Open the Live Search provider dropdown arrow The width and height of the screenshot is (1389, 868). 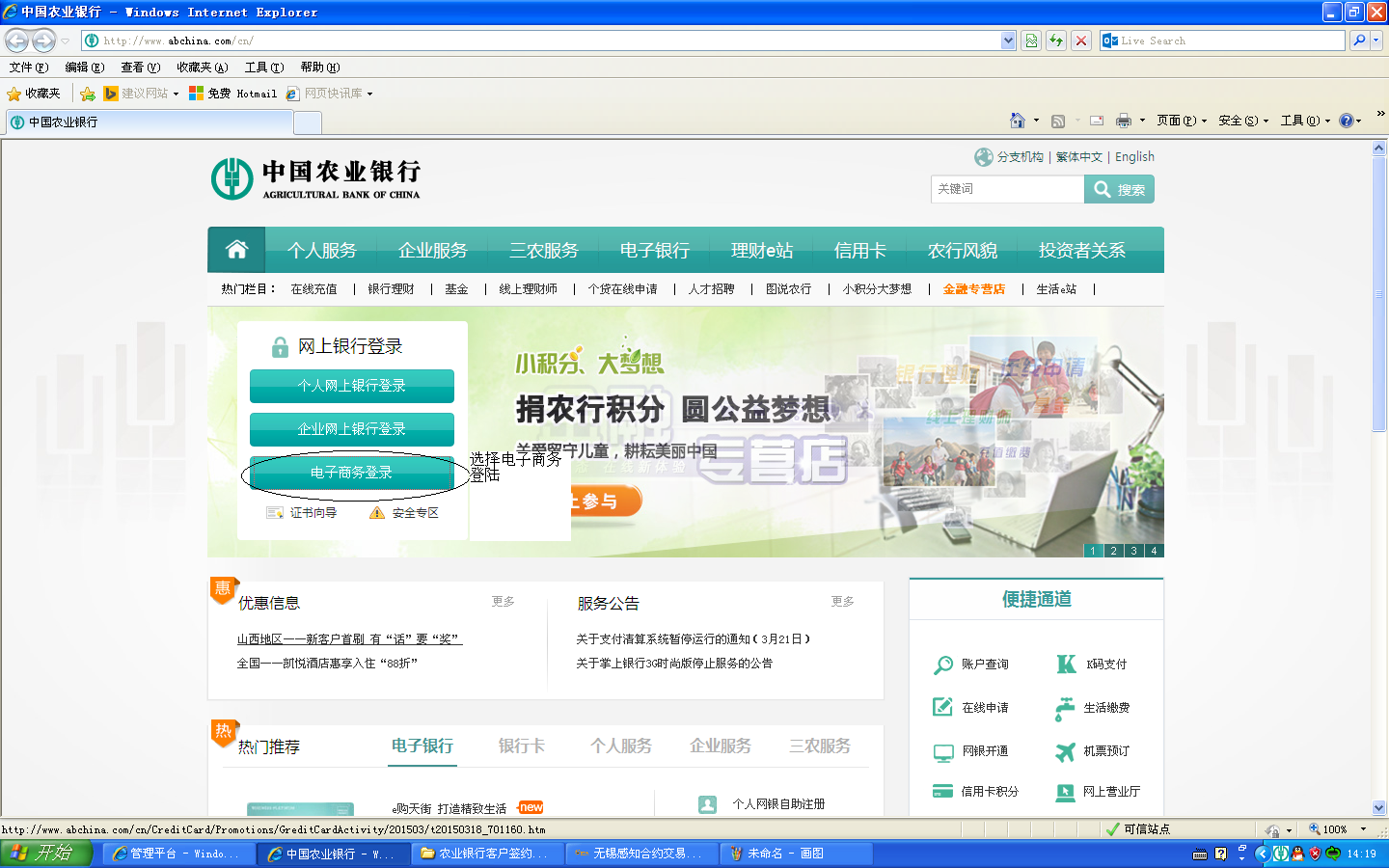click(1376, 41)
